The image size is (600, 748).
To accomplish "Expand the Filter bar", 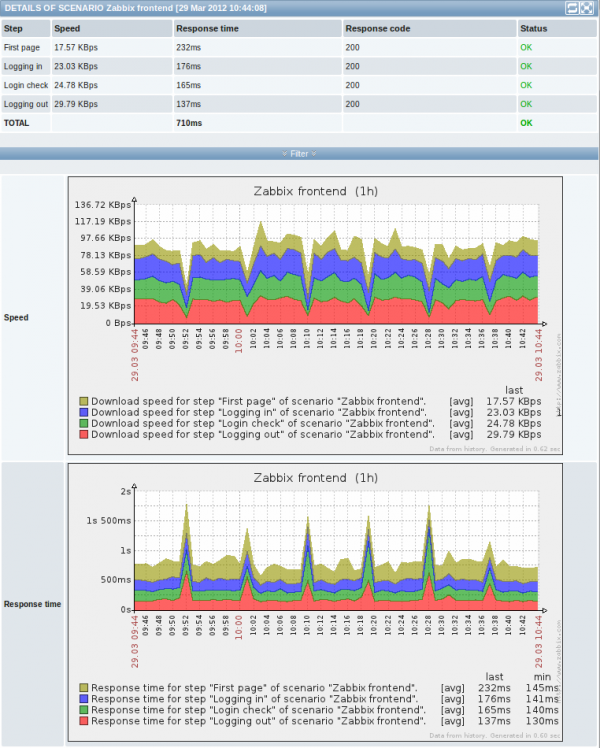I will [x=300, y=154].
